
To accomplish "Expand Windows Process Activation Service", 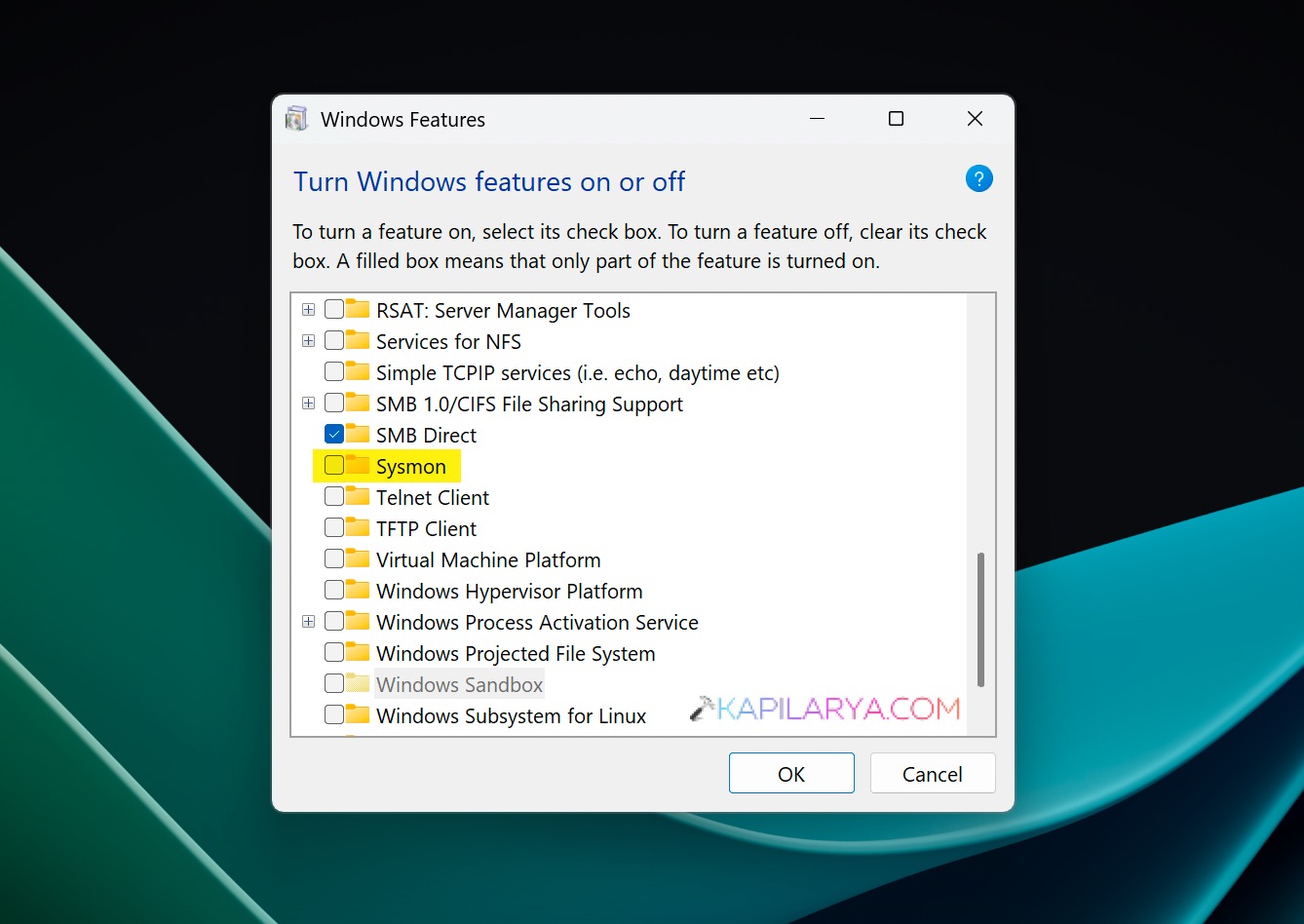I will point(308,621).
